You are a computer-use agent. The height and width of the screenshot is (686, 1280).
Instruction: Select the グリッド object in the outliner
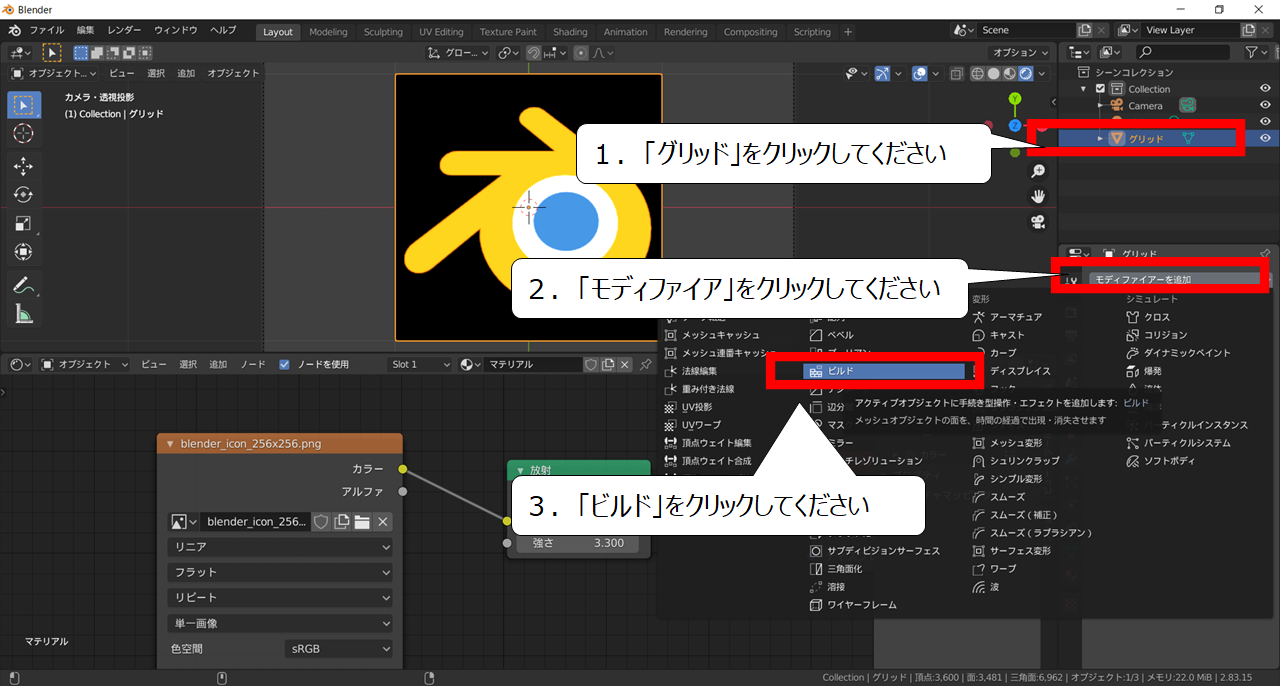point(1146,138)
